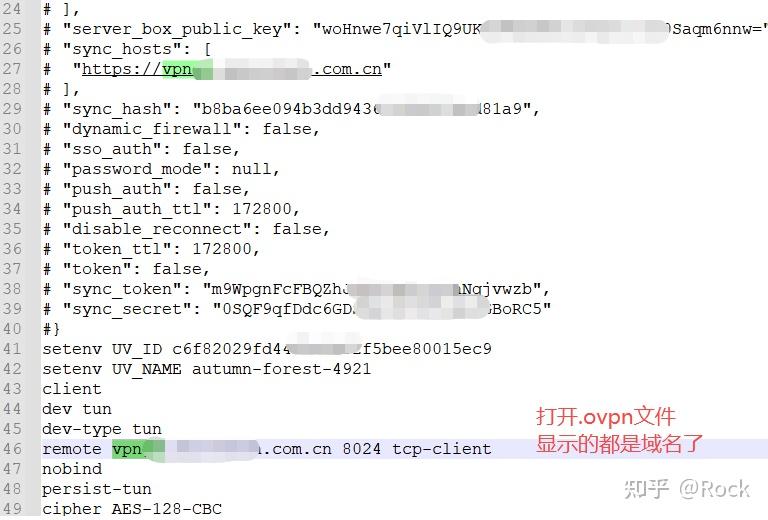
Task: Click the red annotation about .ovpn file
Action: (x=619, y=430)
